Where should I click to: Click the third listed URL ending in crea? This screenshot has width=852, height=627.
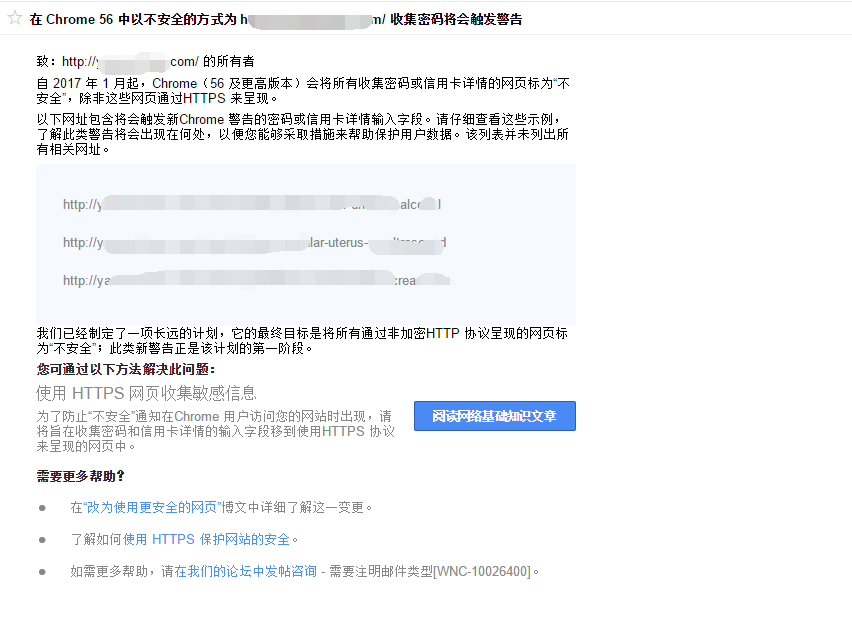click(x=256, y=280)
